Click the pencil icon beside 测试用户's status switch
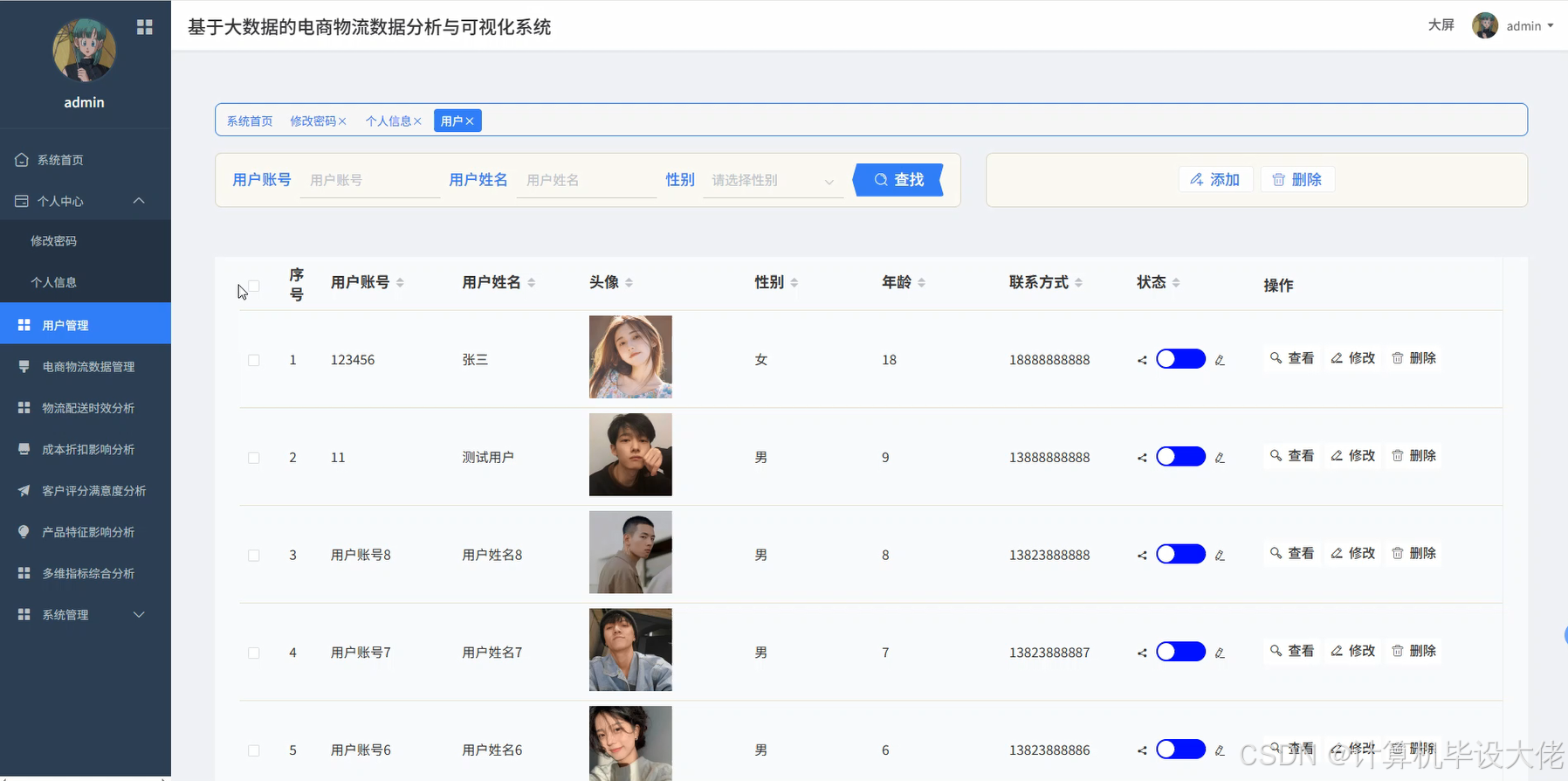This screenshot has width=1568, height=781. tap(1220, 458)
